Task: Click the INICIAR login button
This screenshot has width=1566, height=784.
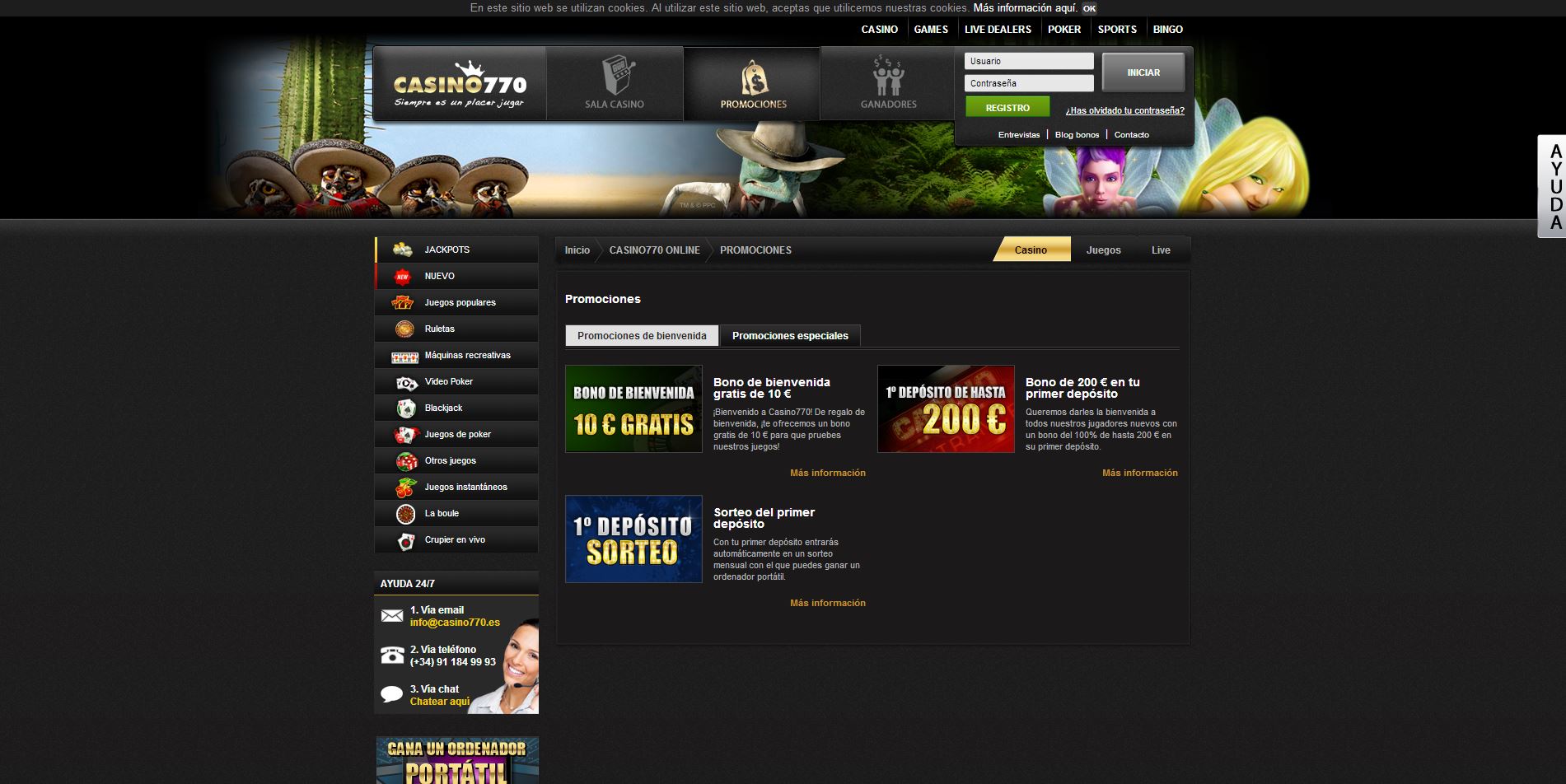Action: tap(1143, 72)
